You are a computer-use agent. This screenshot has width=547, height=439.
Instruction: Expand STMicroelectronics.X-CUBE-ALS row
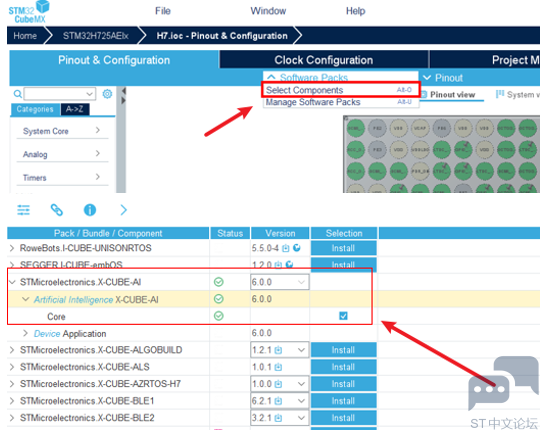pyautogui.click(x=12, y=367)
